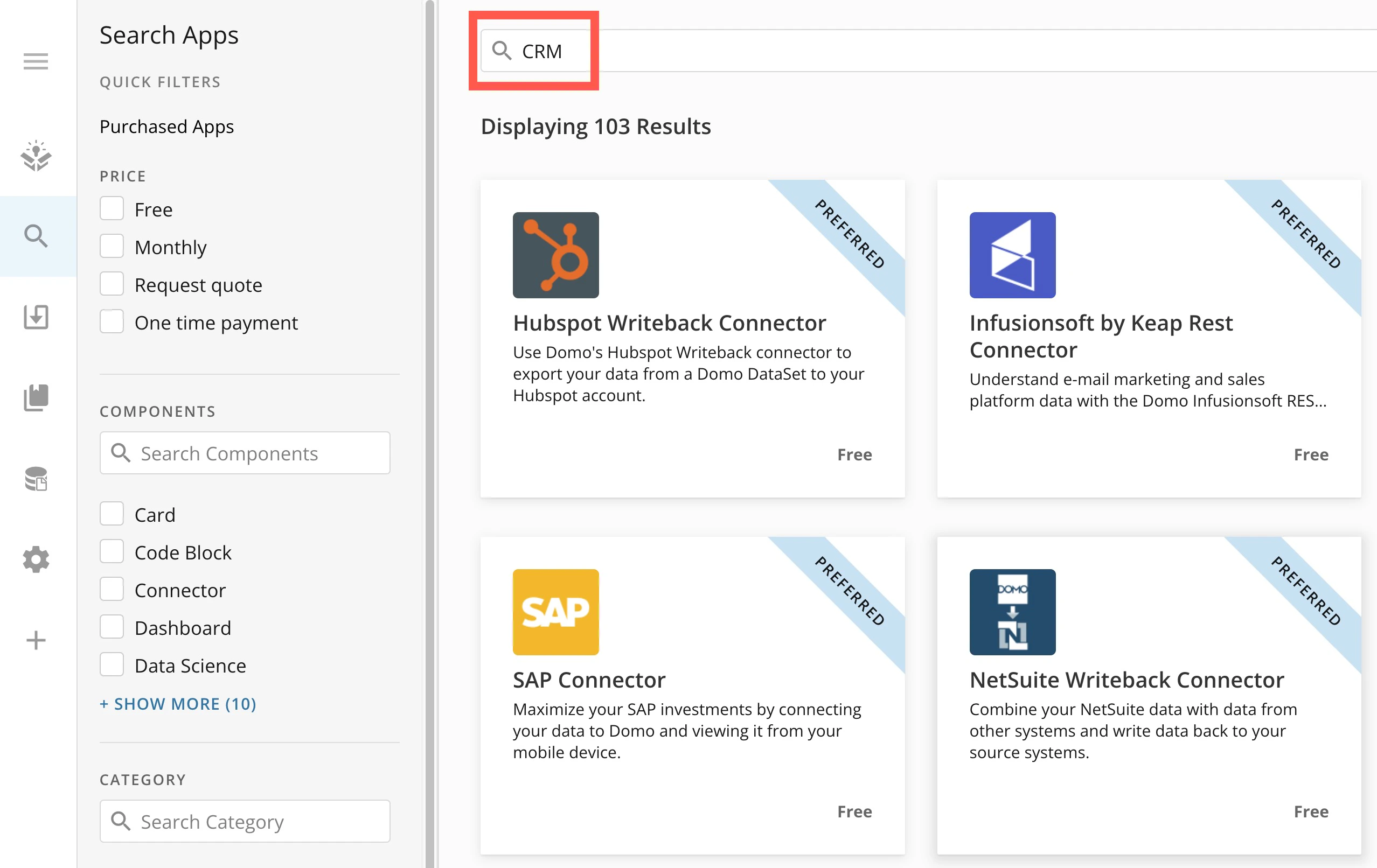This screenshot has height=868, width=1377.
Task: Click the Search Category magnifier icon
Action: click(x=121, y=821)
